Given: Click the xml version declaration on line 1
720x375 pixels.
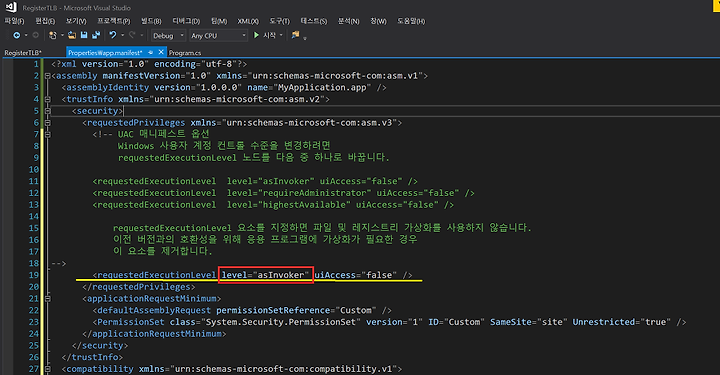Looking at the screenshot, I should (149, 64).
